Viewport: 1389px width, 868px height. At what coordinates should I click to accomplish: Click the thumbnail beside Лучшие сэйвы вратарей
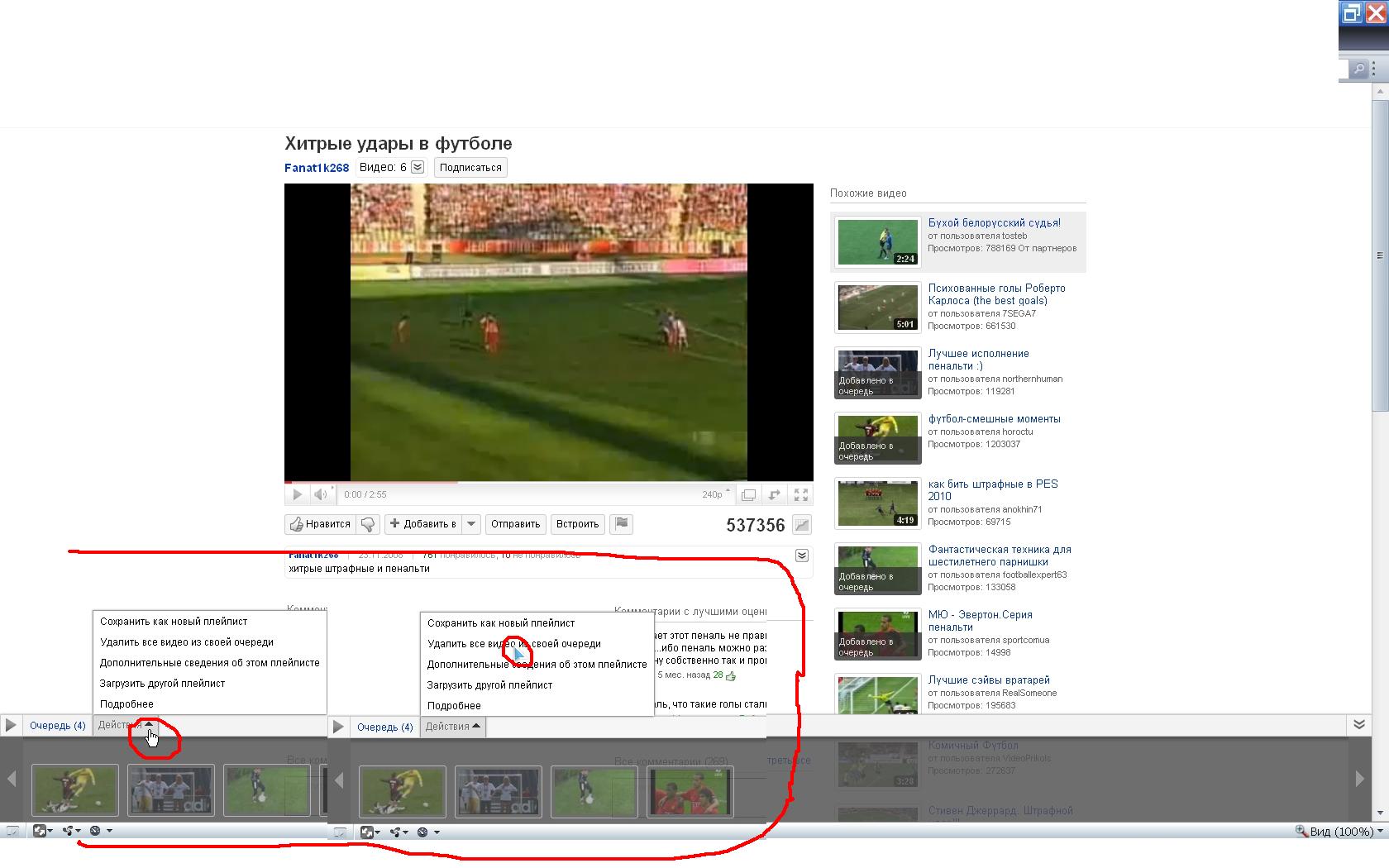[877, 694]
